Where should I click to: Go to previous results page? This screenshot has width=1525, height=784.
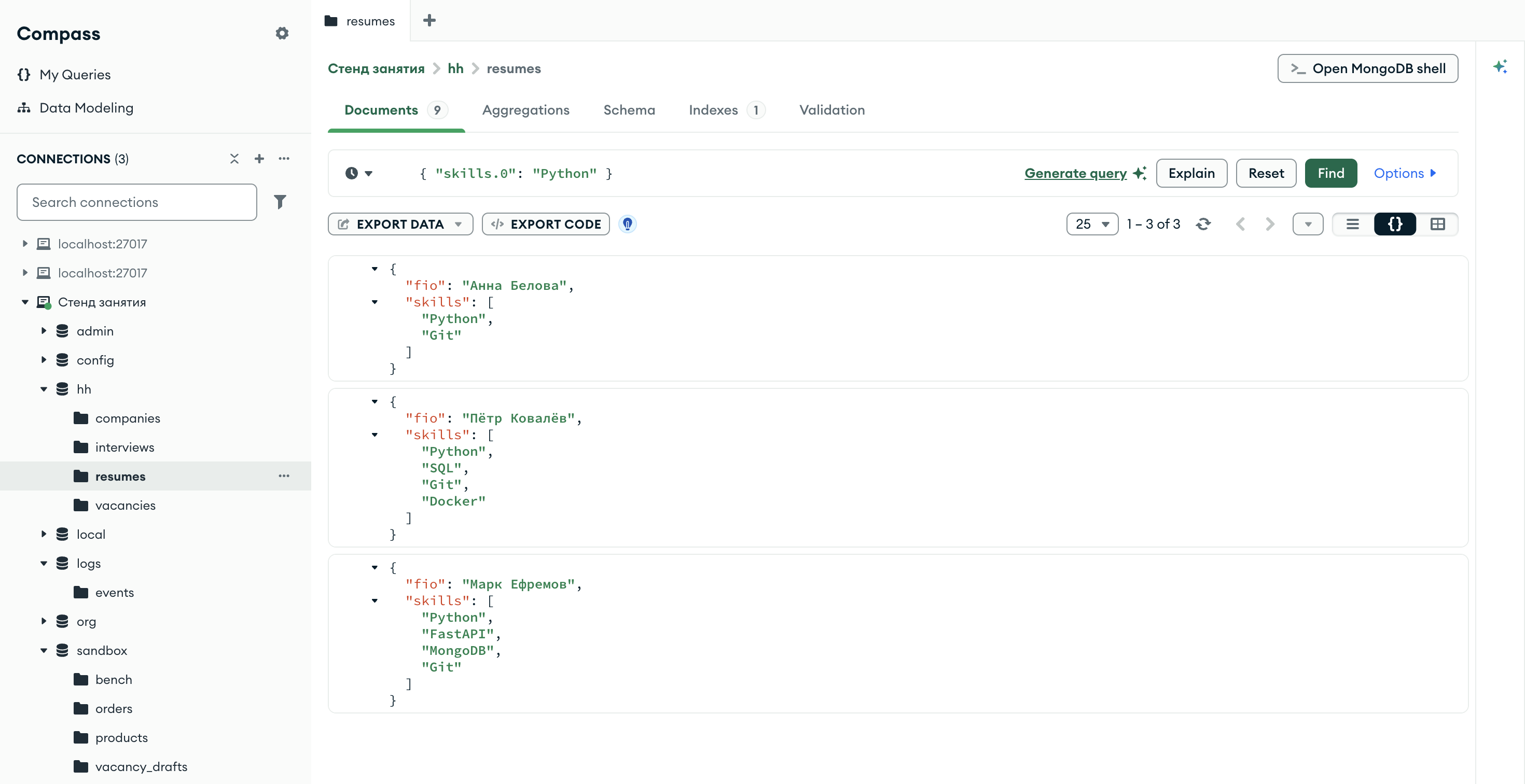coord(1241,224)
